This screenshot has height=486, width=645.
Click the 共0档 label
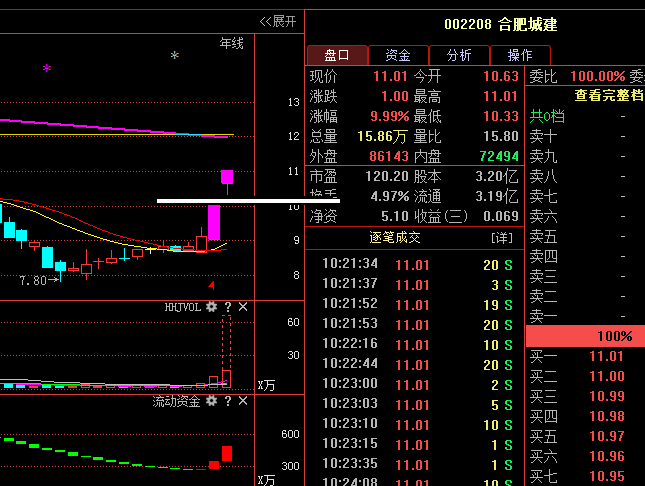click(547, 116)
